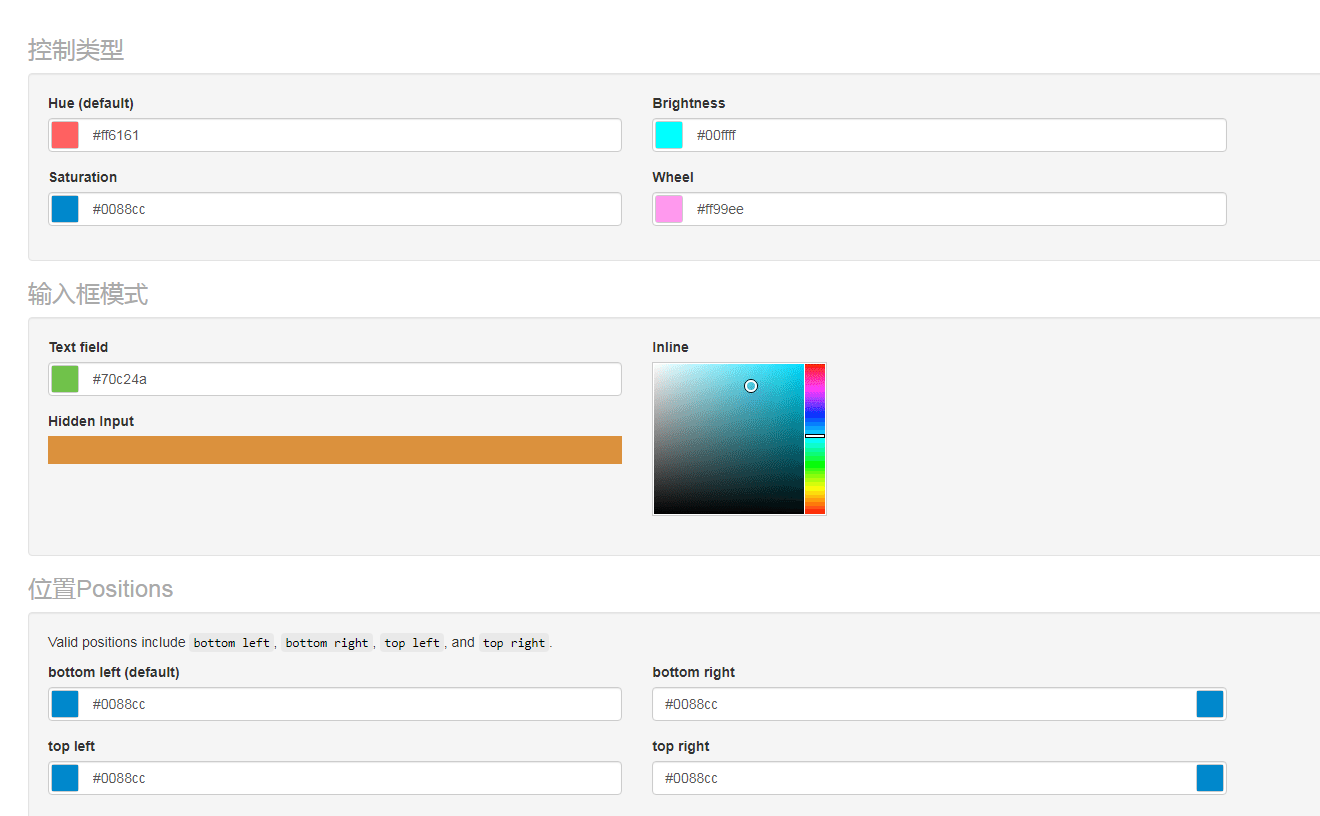Click the 'Inline' label
1320x816 pixels.
click(x=670, y=347)
